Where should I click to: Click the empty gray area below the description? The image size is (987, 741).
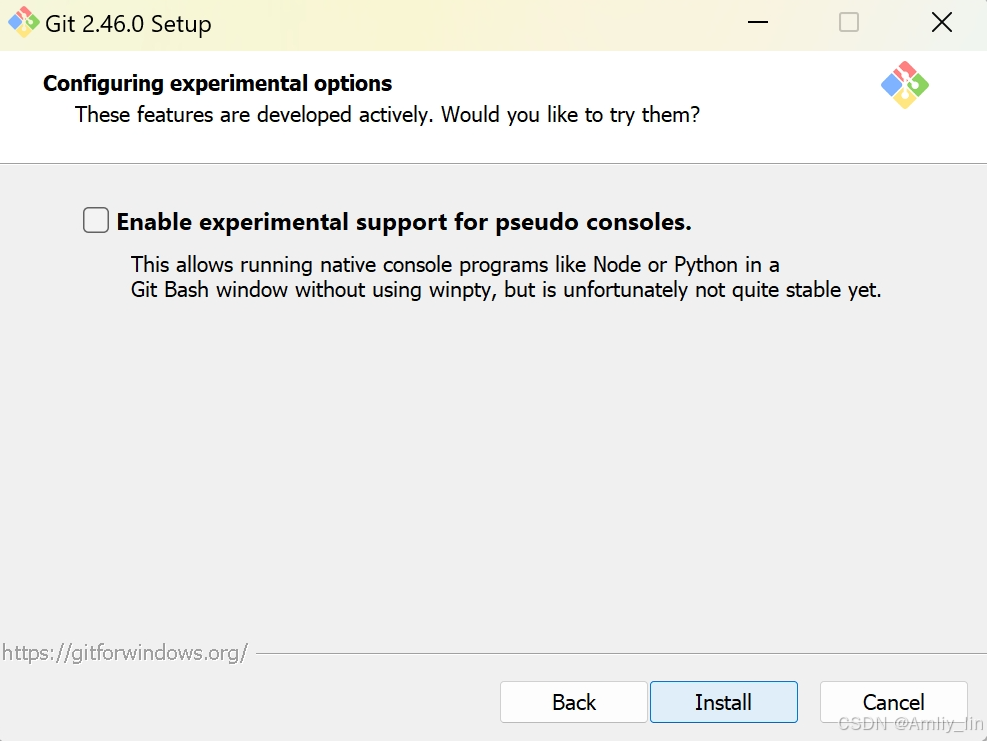(x=494, y=466)
